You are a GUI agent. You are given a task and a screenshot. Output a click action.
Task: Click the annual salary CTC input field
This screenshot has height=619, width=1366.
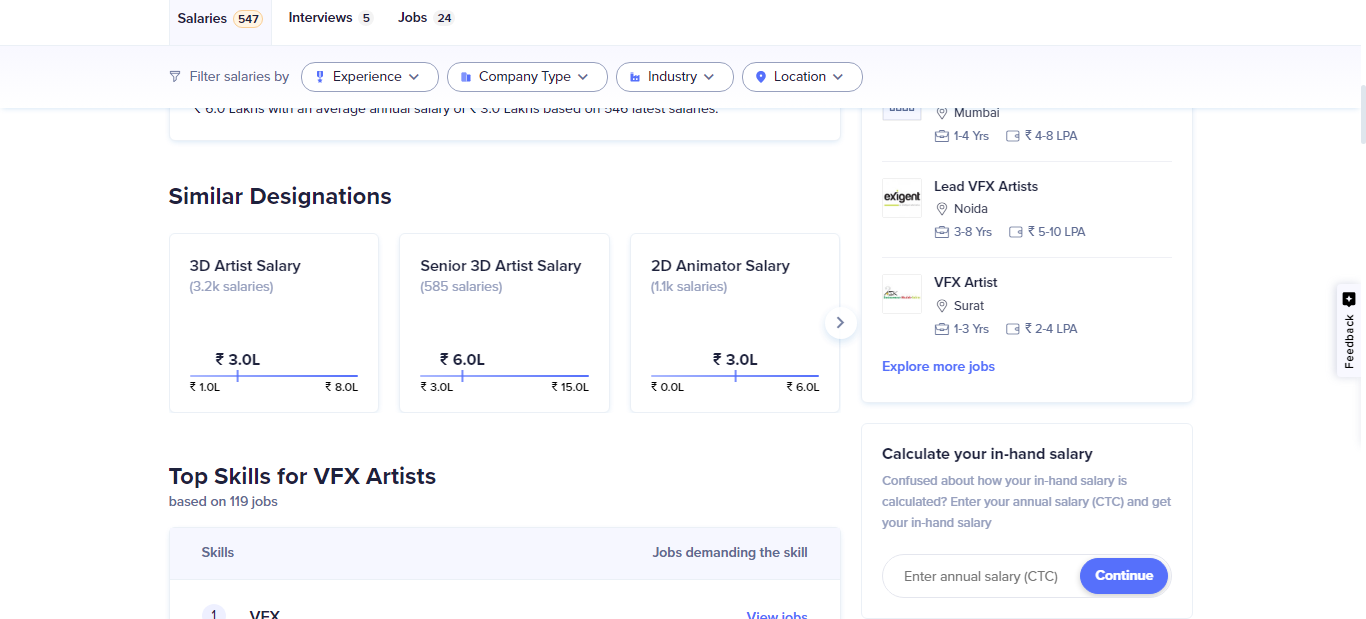(x=980, y=576)
